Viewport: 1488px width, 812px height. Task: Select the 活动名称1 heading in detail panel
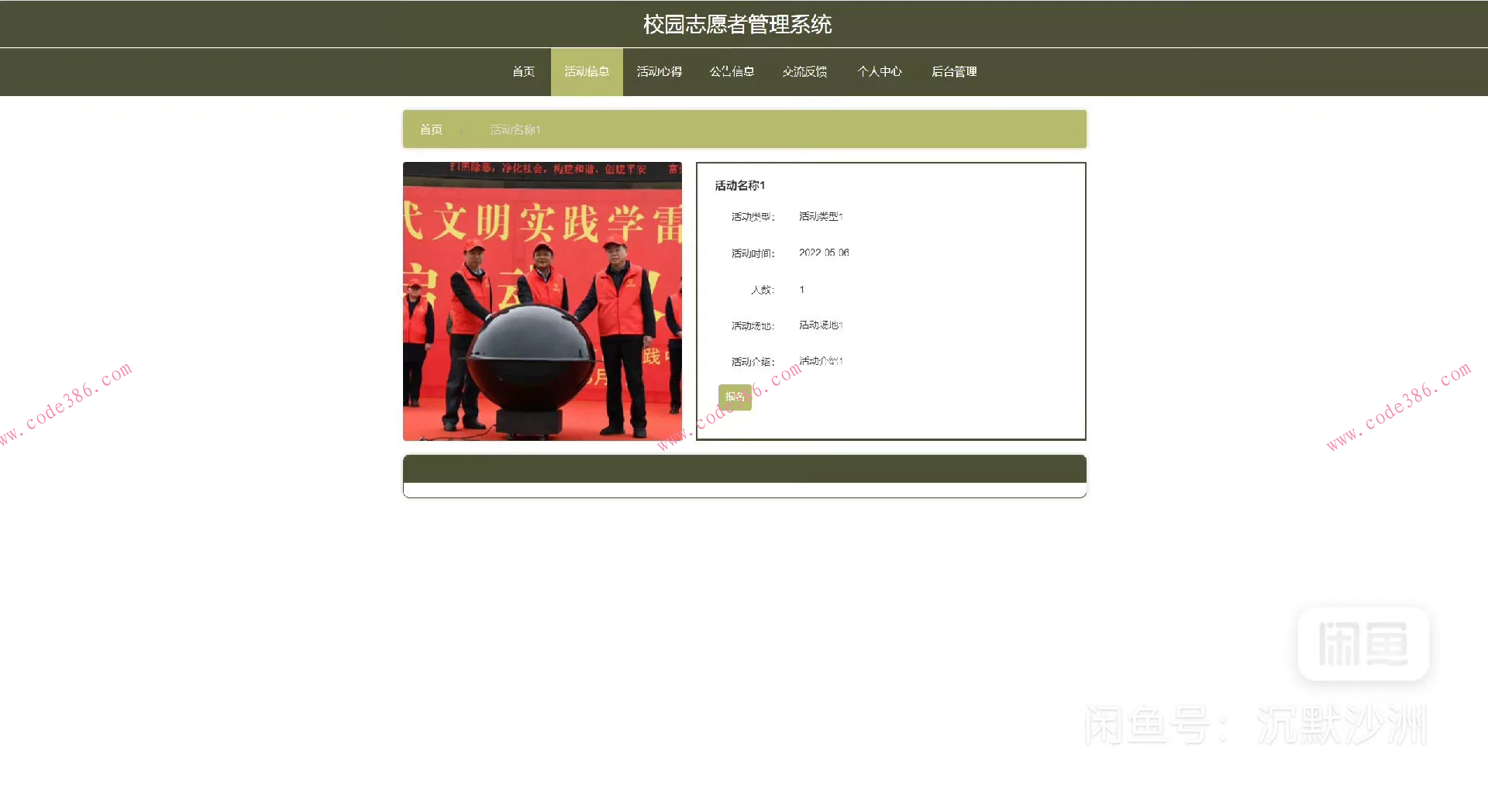coord(739,186)
